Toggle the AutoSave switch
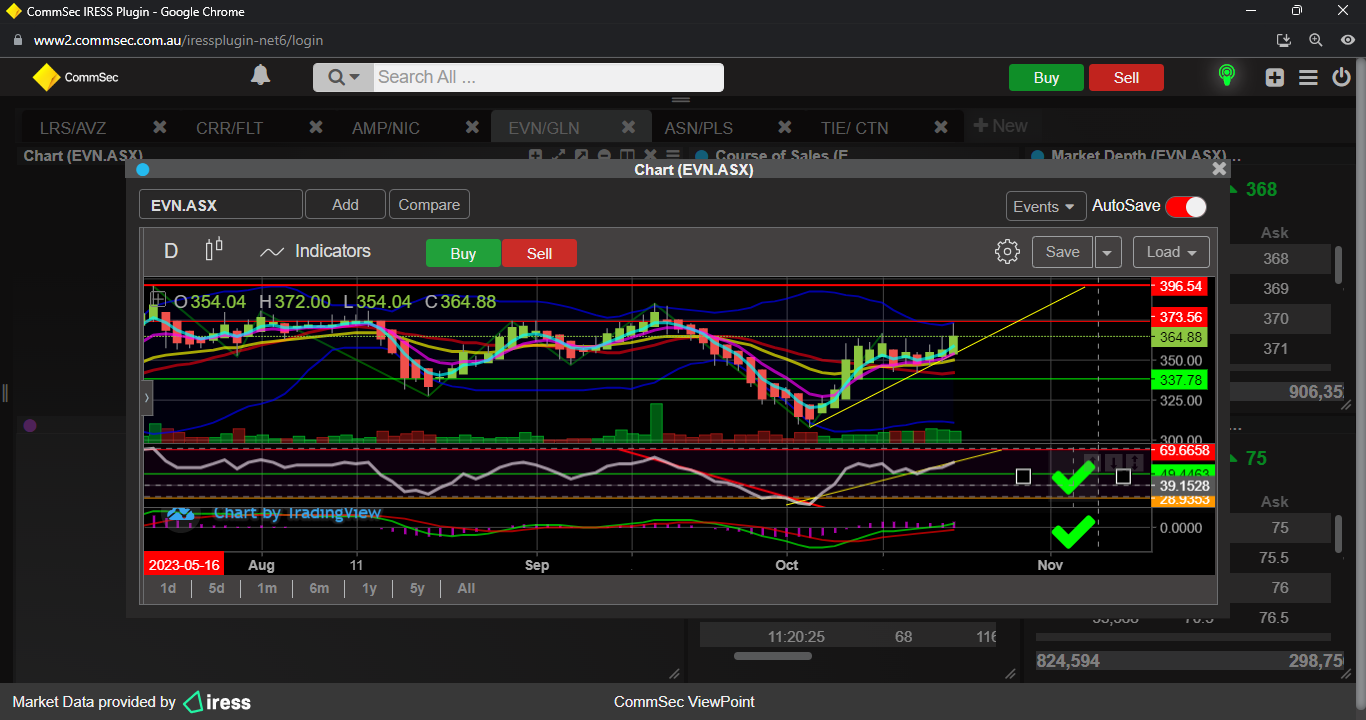This screenshot has width=1366, height=720. click(1185, 206)
